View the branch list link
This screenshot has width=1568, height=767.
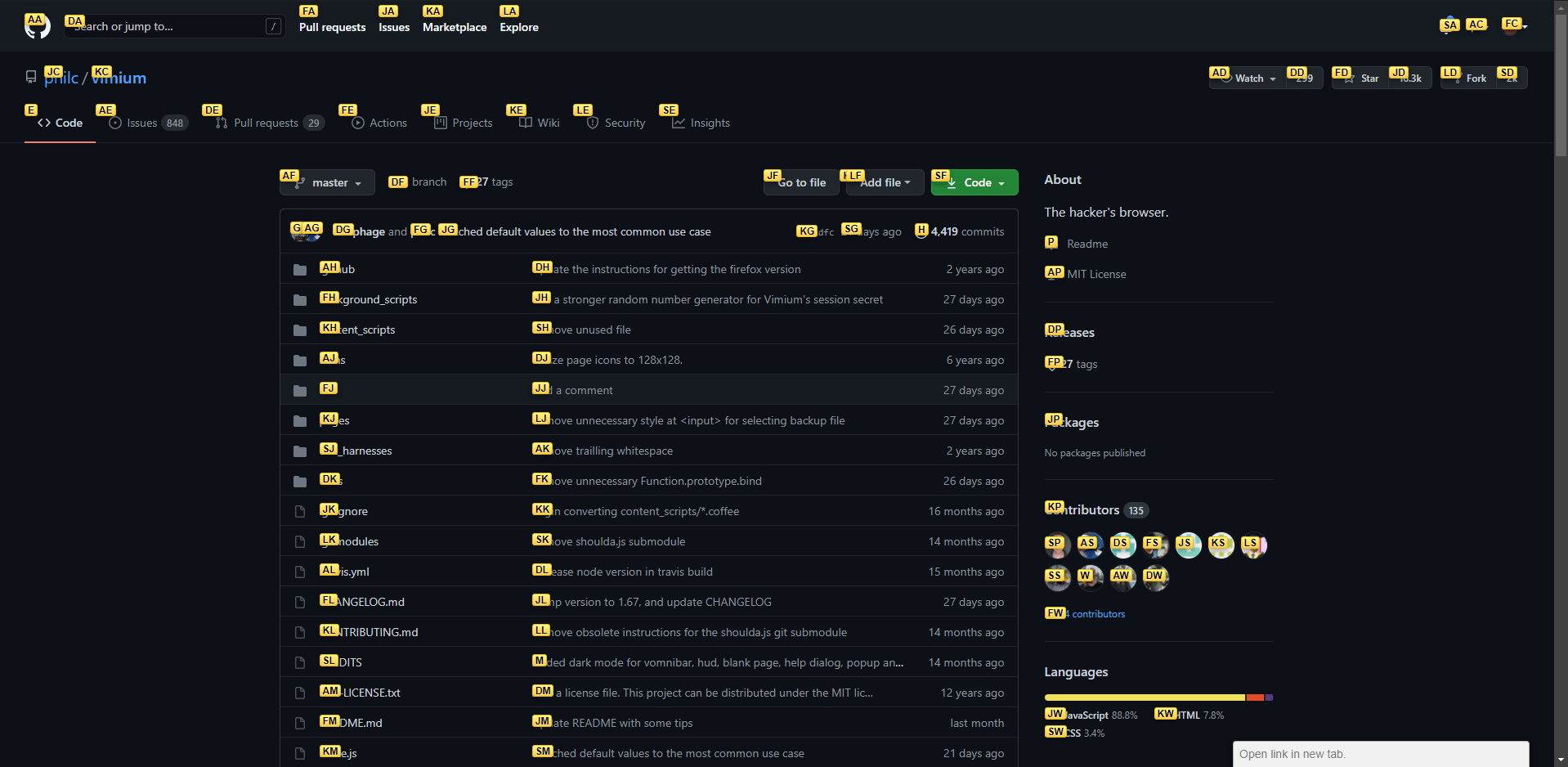(x=419, y=182)
